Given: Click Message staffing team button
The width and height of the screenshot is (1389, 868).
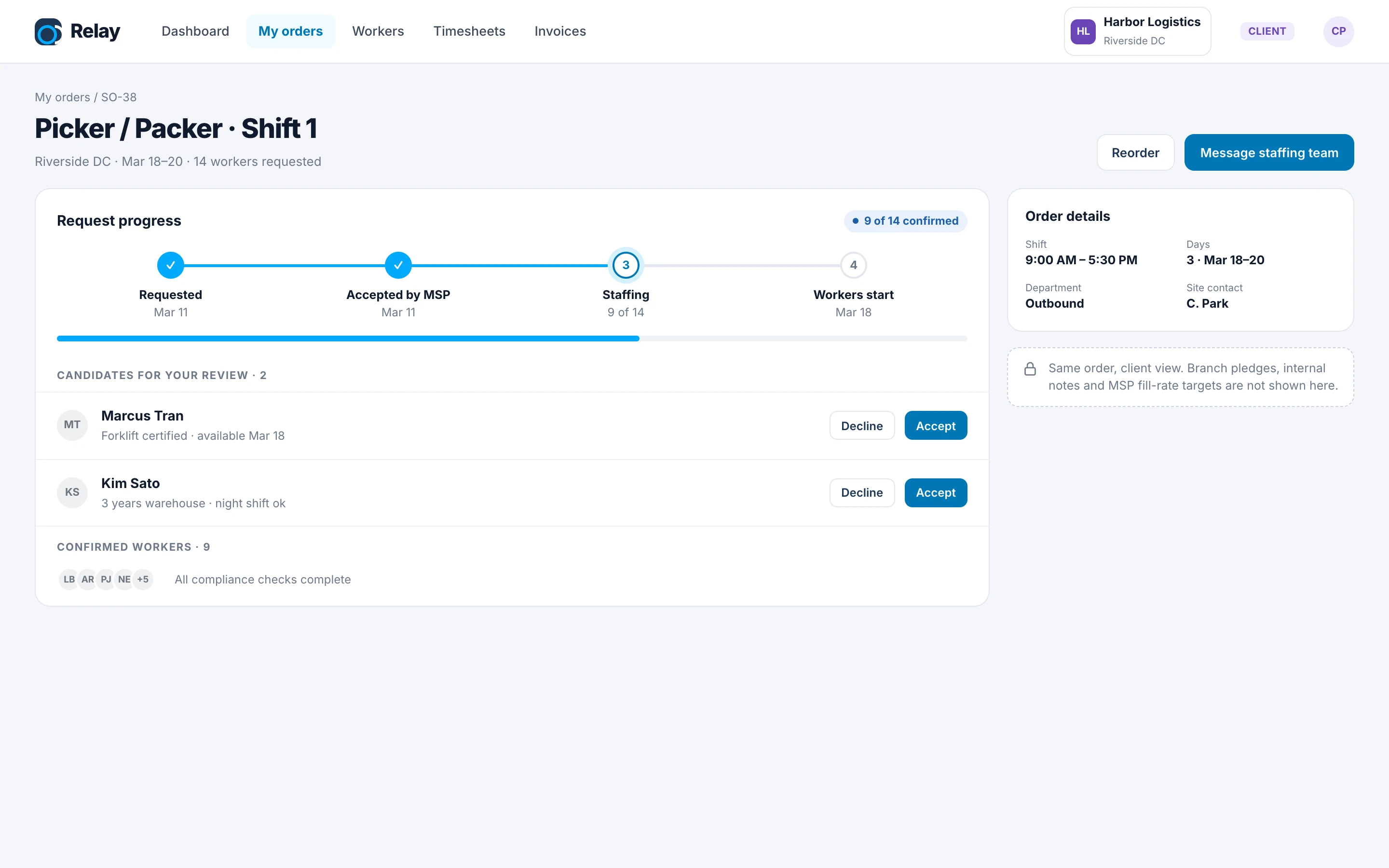Looking at the screenshot, I should [x=1269, y=153].
